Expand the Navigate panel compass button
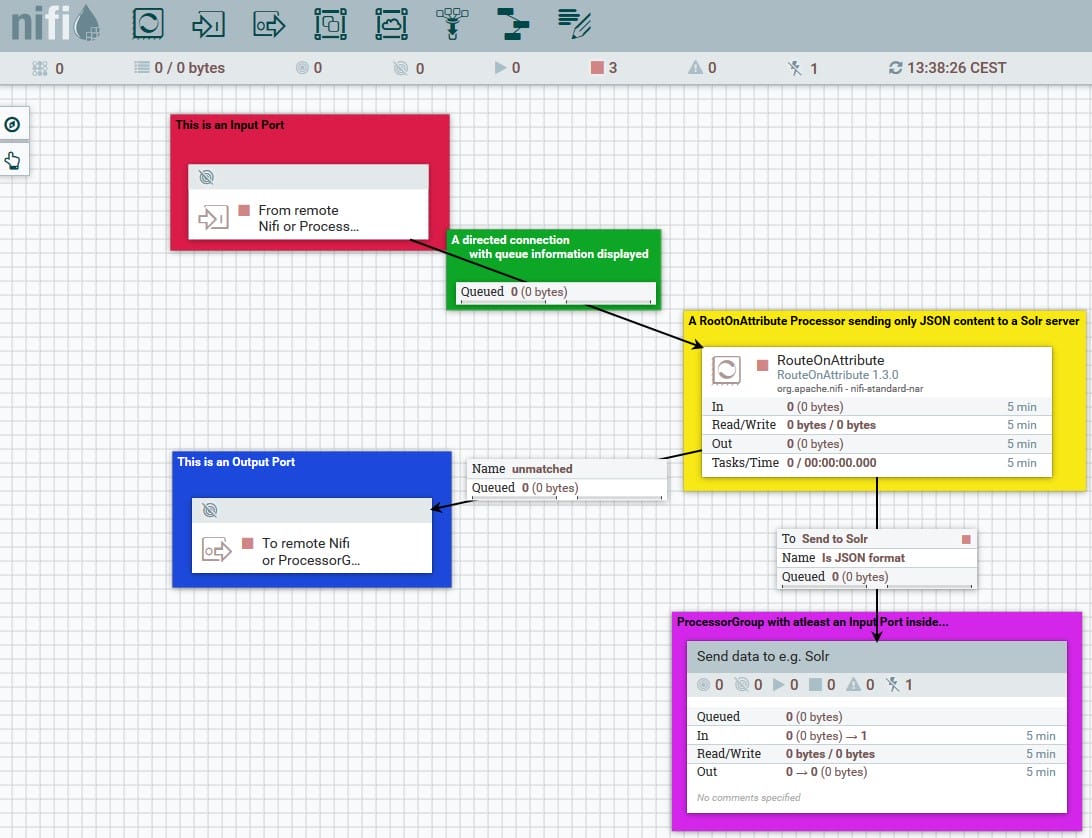Viewport: 1092px width, 838px height. (12, 125)
